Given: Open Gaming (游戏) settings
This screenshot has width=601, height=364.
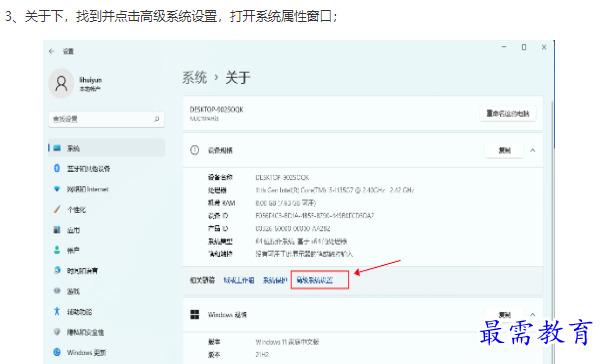Looking at the screenshot, I should (73, 291).
